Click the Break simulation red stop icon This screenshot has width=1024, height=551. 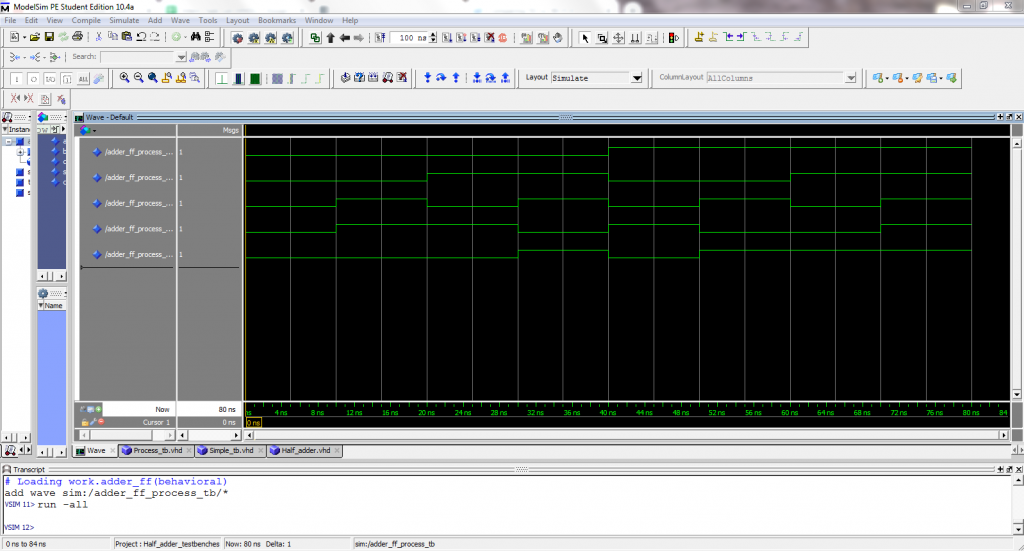point(503,38)
